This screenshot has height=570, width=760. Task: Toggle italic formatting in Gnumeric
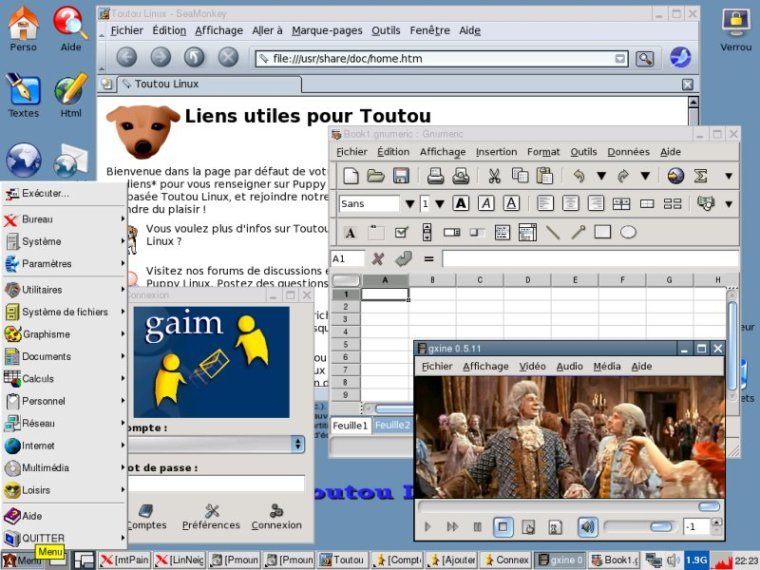(x=485, y=204)
